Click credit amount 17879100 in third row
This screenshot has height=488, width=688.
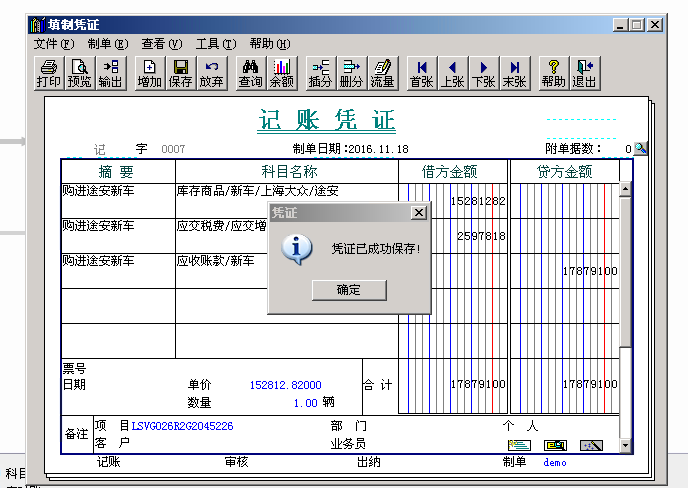click(565, 271)
